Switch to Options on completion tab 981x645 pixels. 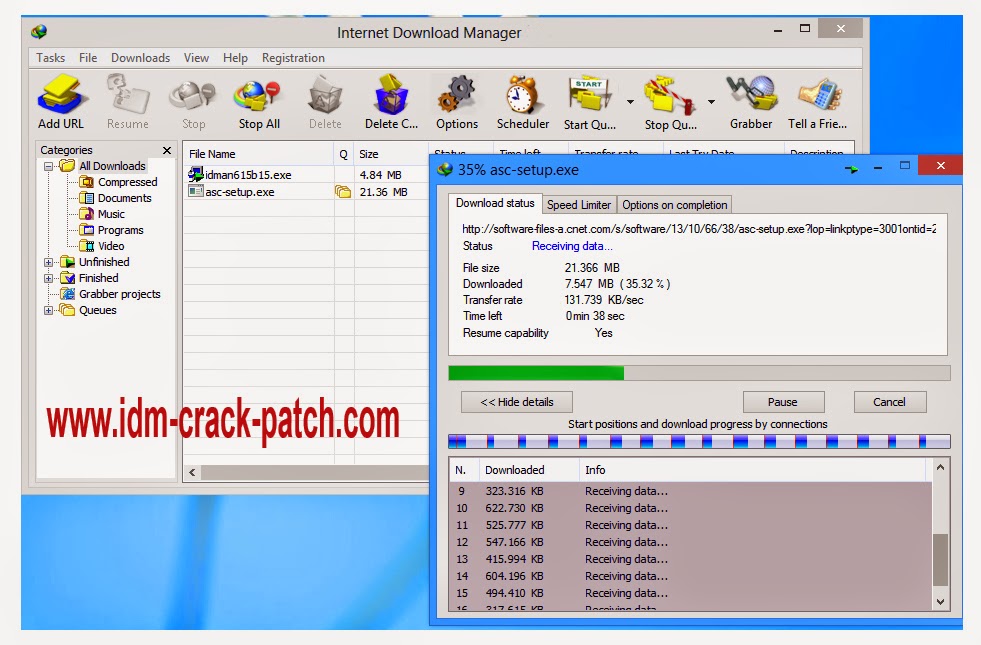674,205
